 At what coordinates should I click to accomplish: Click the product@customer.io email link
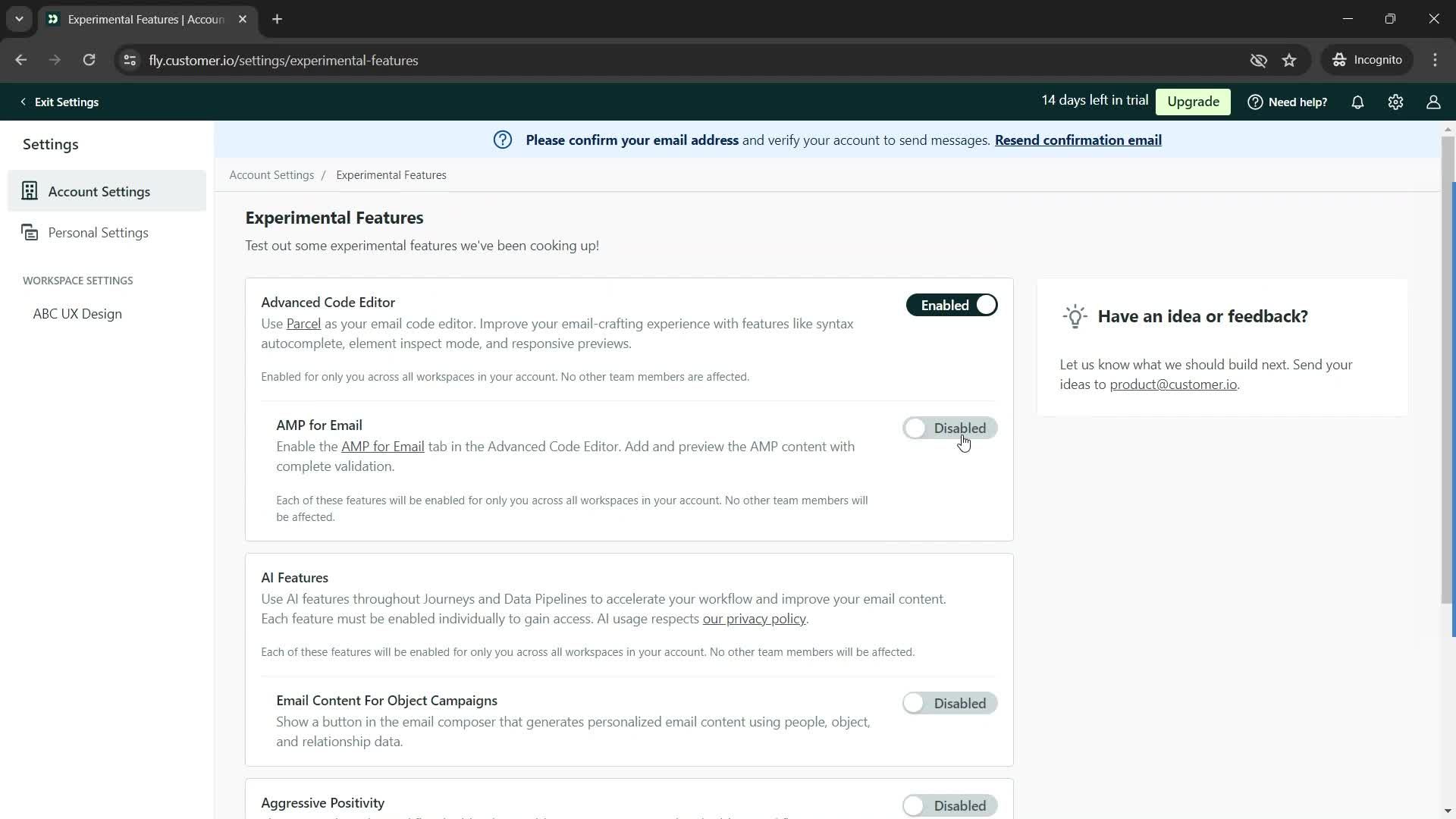tap(1173, 384)
